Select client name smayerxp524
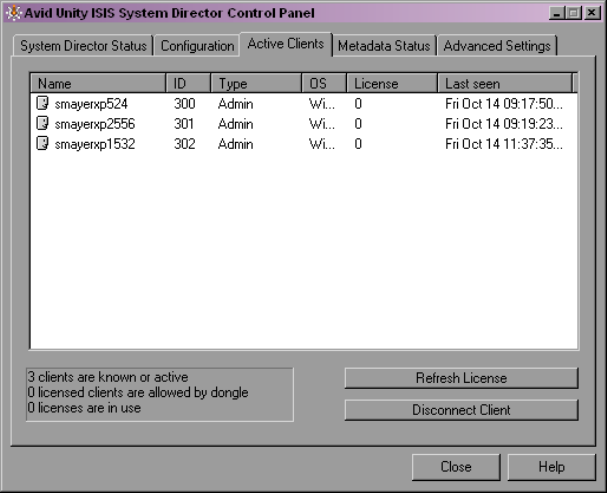 (x=91, y=104)
